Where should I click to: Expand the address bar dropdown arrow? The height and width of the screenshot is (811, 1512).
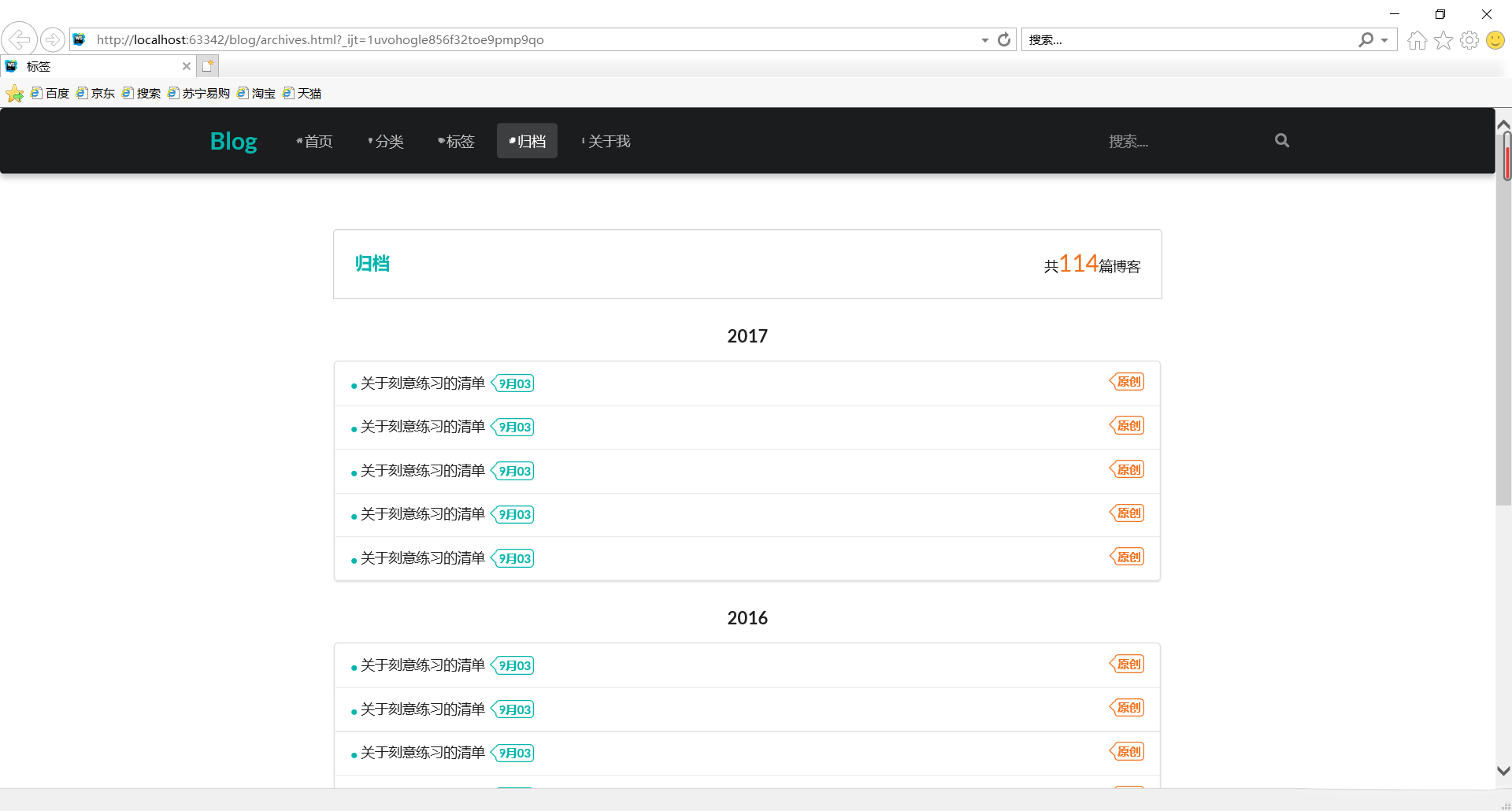985,40
